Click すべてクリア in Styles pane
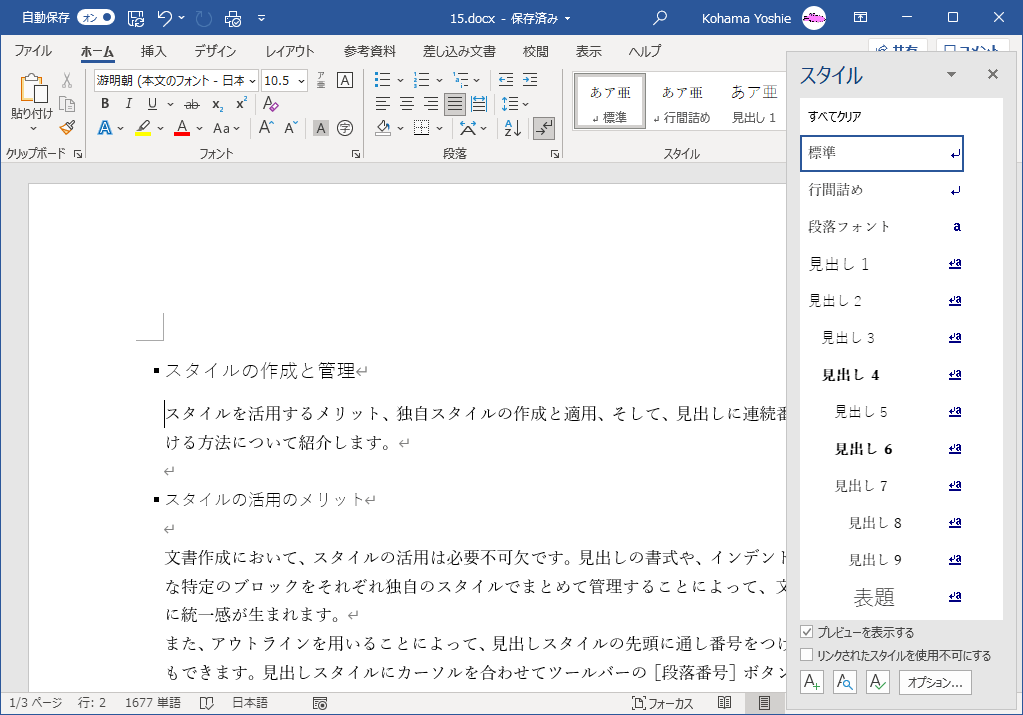The image size is (1023, 715). point(835,117)
